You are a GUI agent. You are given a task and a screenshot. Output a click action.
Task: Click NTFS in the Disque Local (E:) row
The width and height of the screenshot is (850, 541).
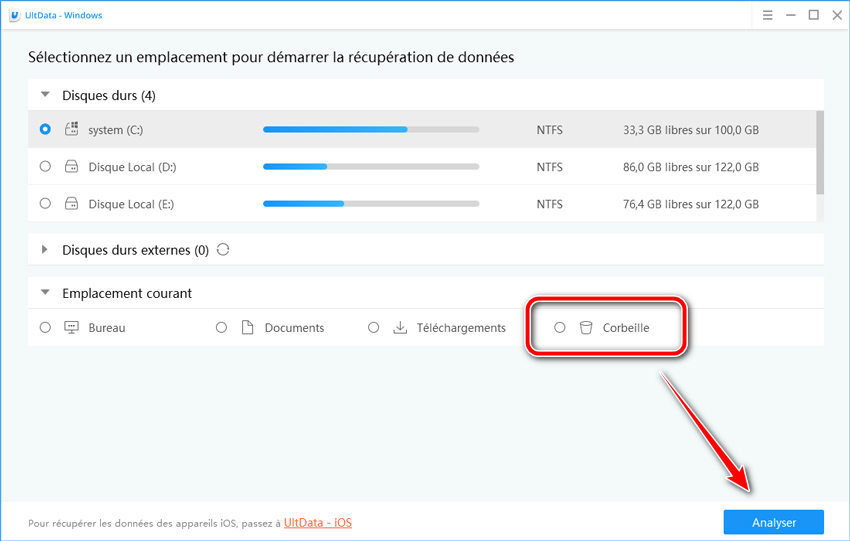coord(550,204)
